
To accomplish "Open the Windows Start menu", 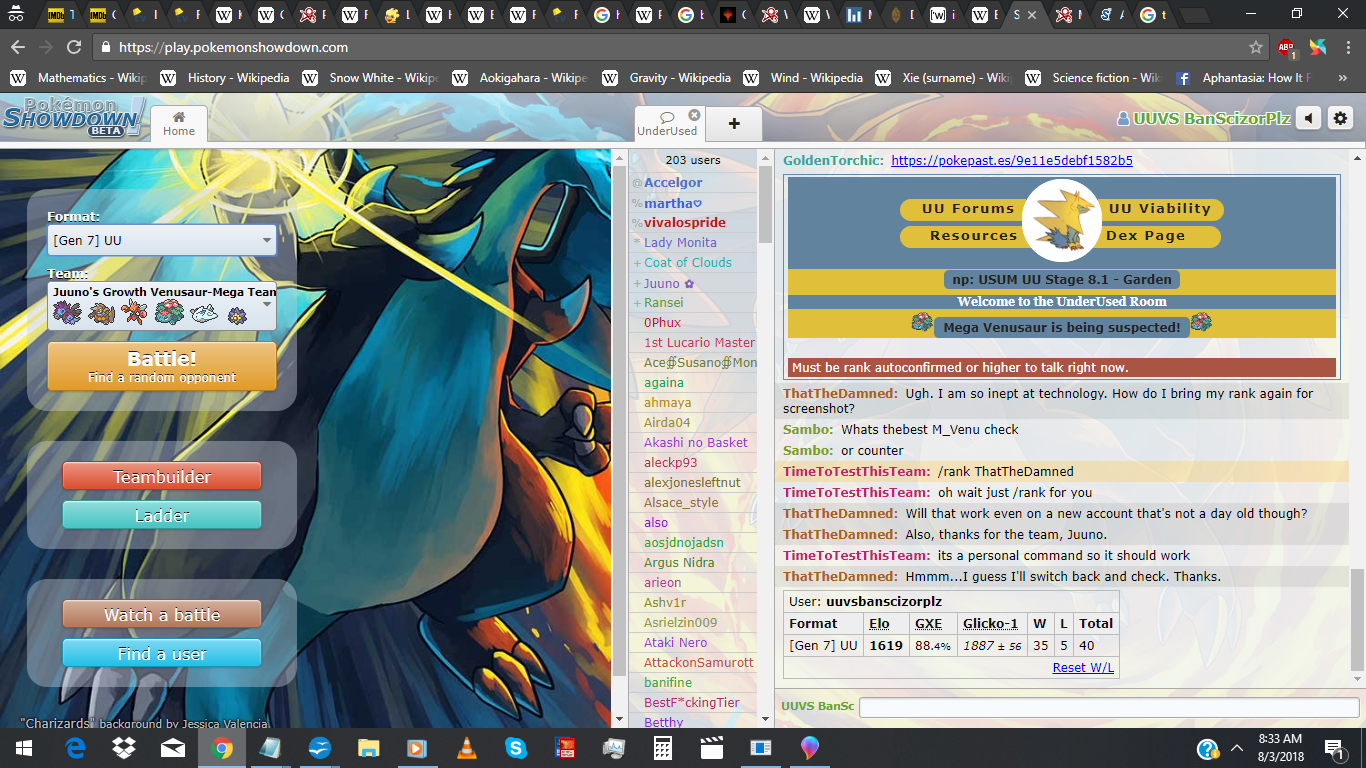I will pos(24,748).
